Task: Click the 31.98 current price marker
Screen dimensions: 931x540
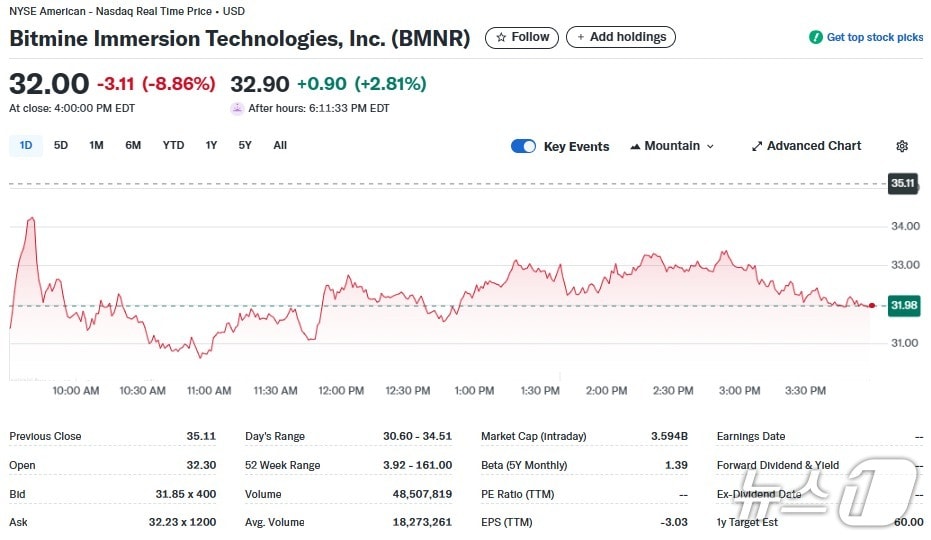Action: (903, 305)
